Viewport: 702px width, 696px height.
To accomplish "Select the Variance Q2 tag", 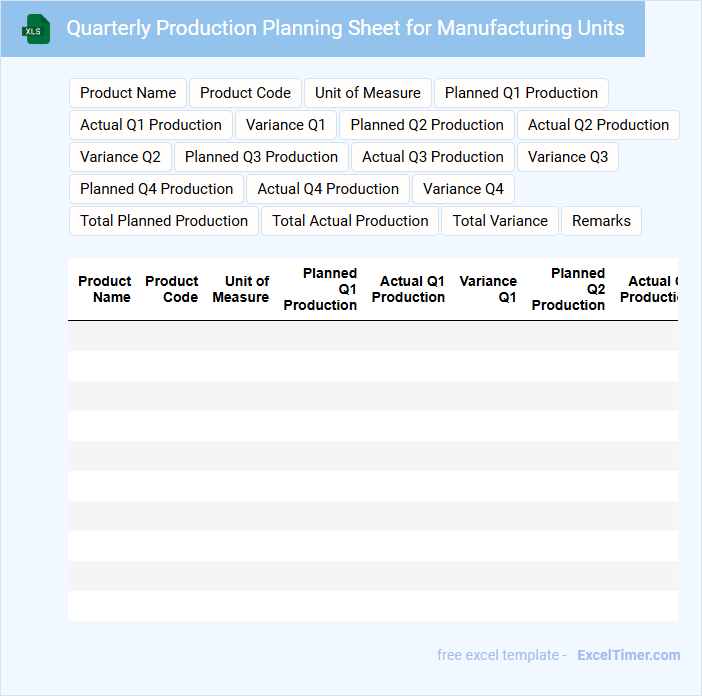I will pos(121,157).
